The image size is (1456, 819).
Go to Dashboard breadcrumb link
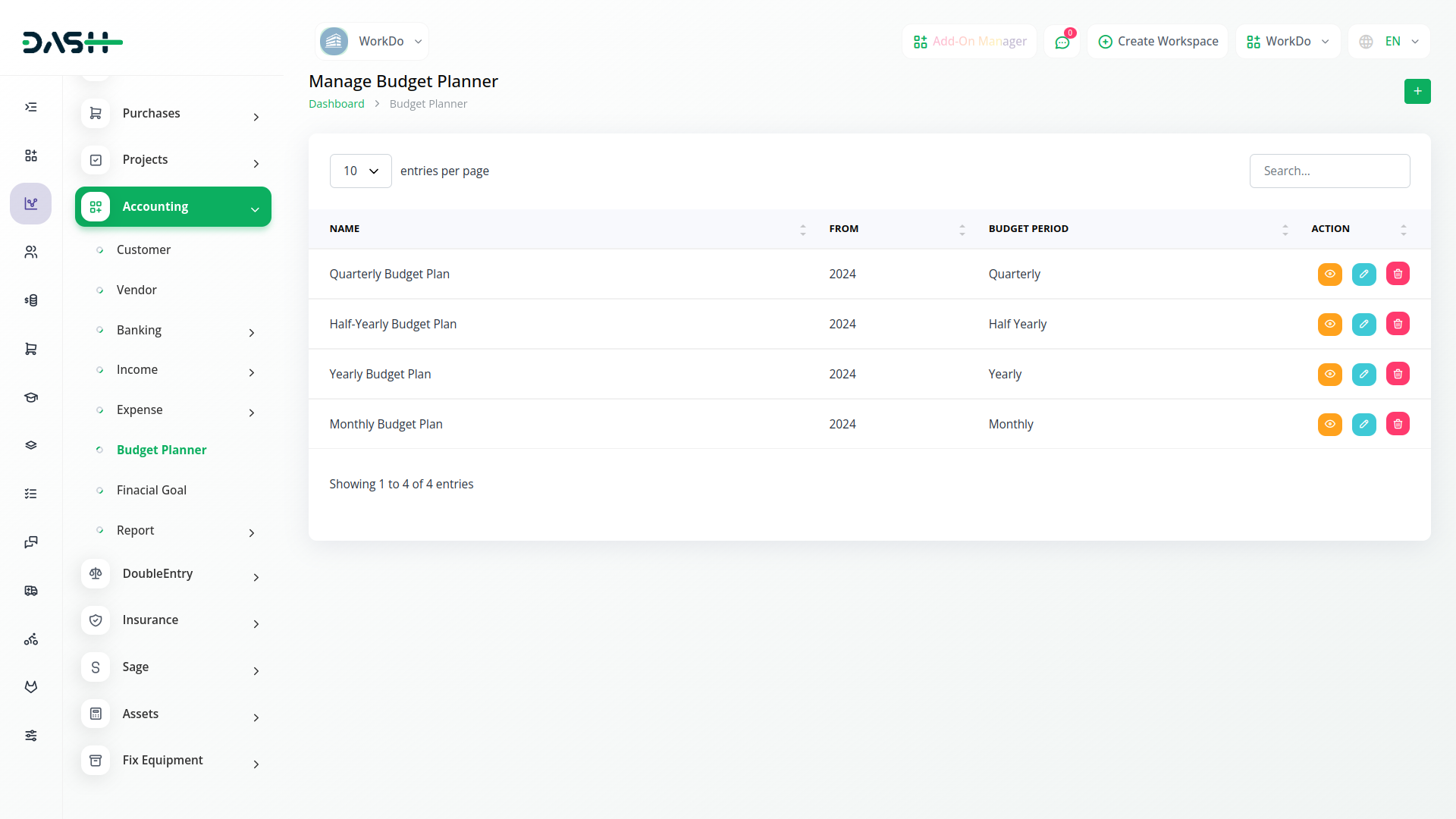(336, 104)
